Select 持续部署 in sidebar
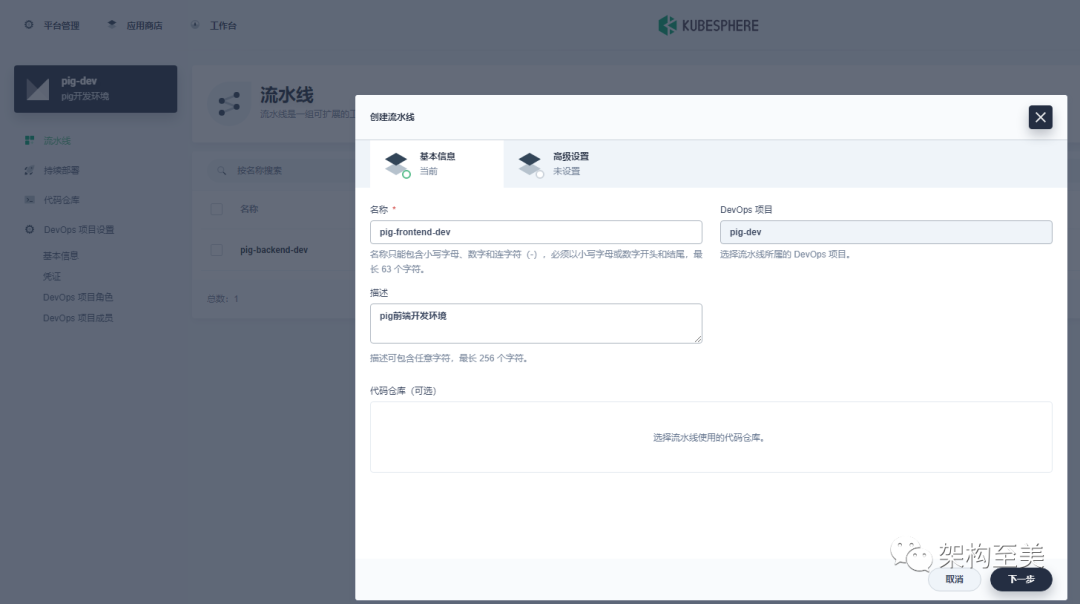 (61, 170)
